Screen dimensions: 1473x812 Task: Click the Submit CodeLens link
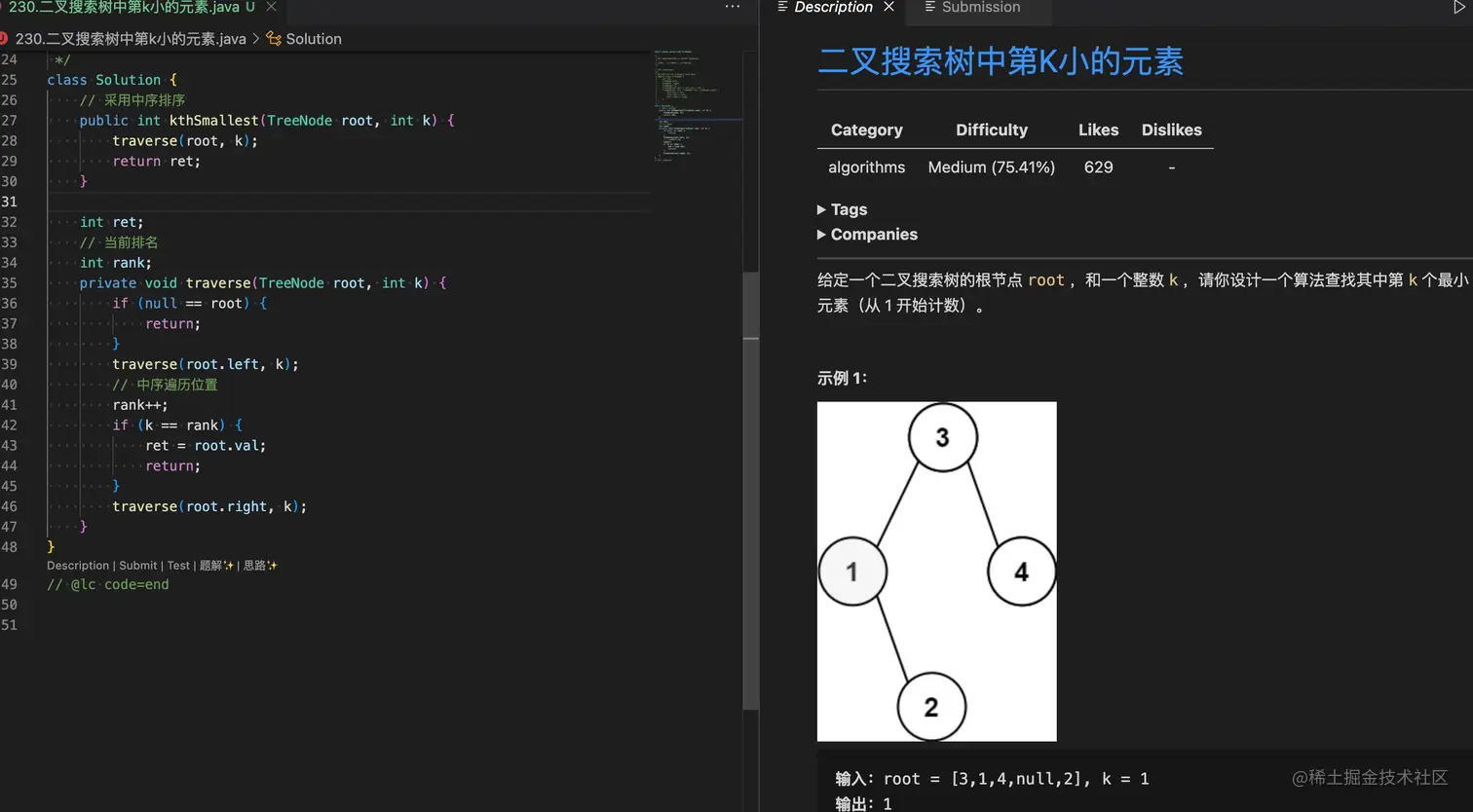point(138,566)
